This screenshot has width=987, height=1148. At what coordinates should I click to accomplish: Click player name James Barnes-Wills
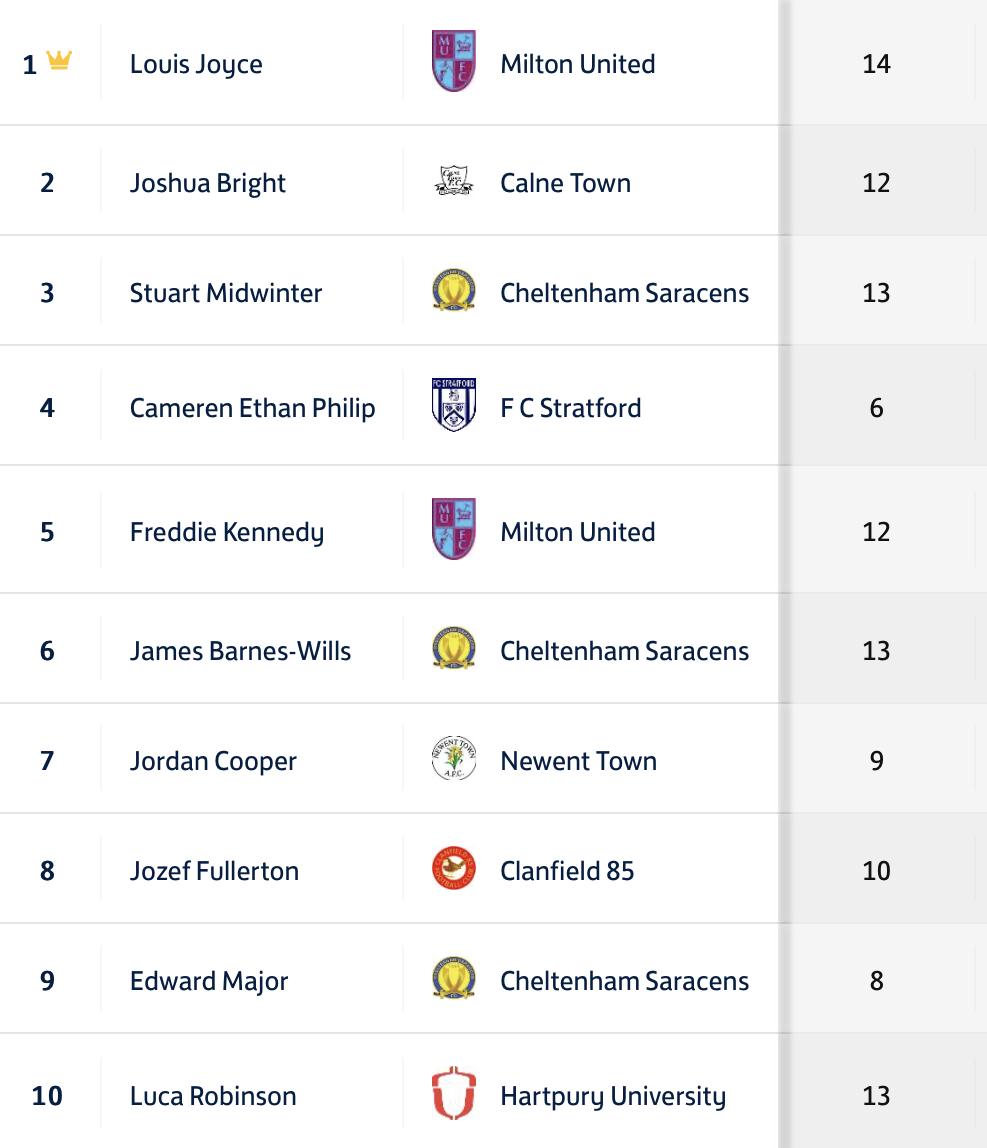[240, 651]
